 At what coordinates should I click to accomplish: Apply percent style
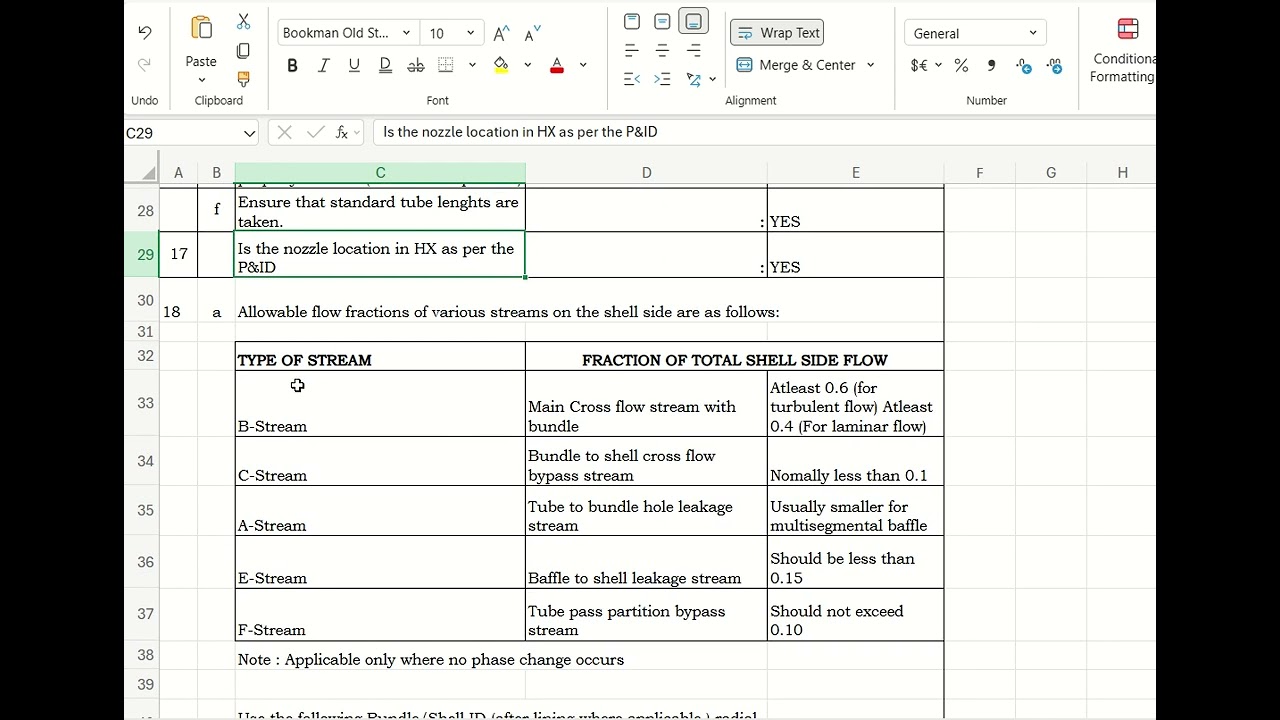(x=961, y=65)
